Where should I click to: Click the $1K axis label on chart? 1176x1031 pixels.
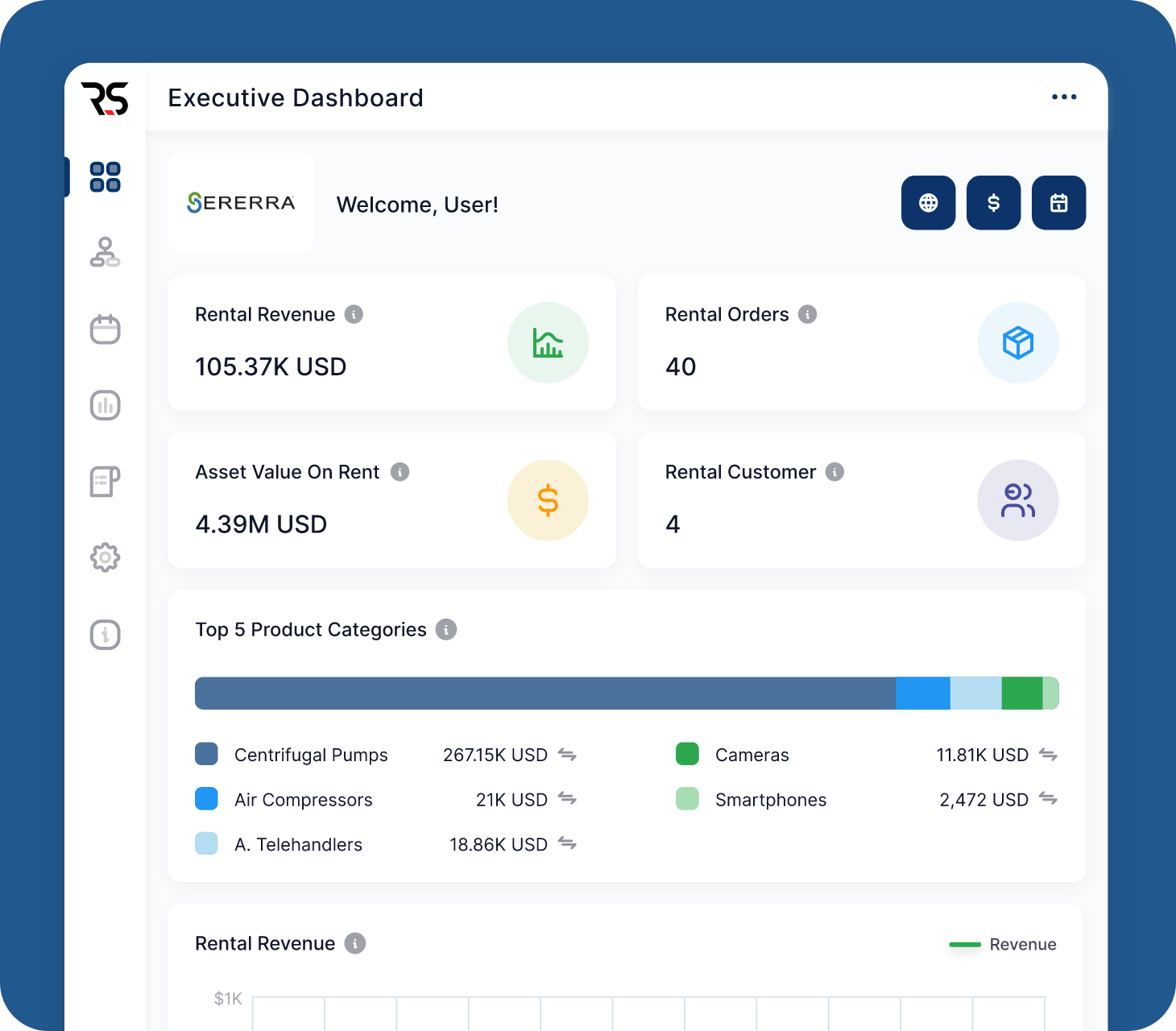[x=228, y=999]
